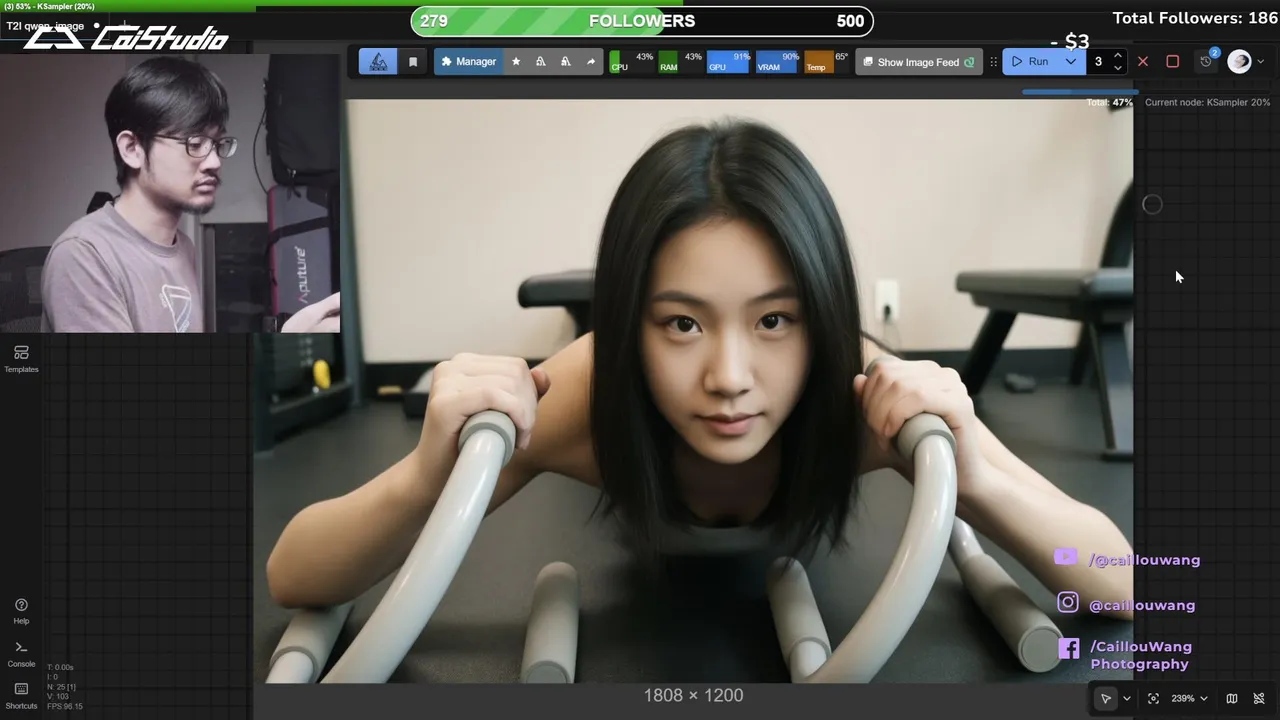The height and width of the screenshot is (720, 1280).
Task: Open the Run button dropdown arrow
Action: pos(1071,62)
